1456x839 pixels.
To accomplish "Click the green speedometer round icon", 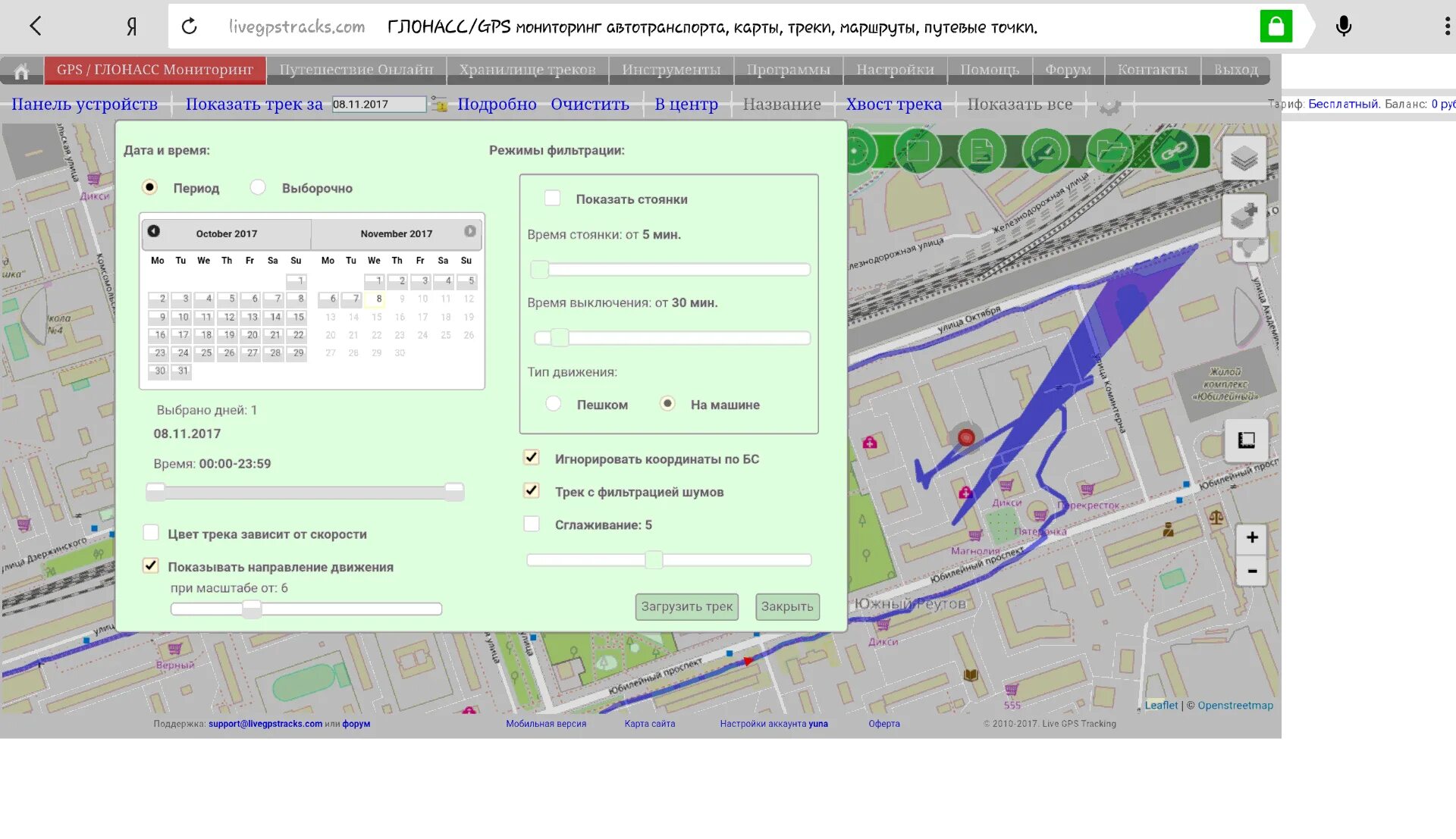I will click(x=1046, y=151).
